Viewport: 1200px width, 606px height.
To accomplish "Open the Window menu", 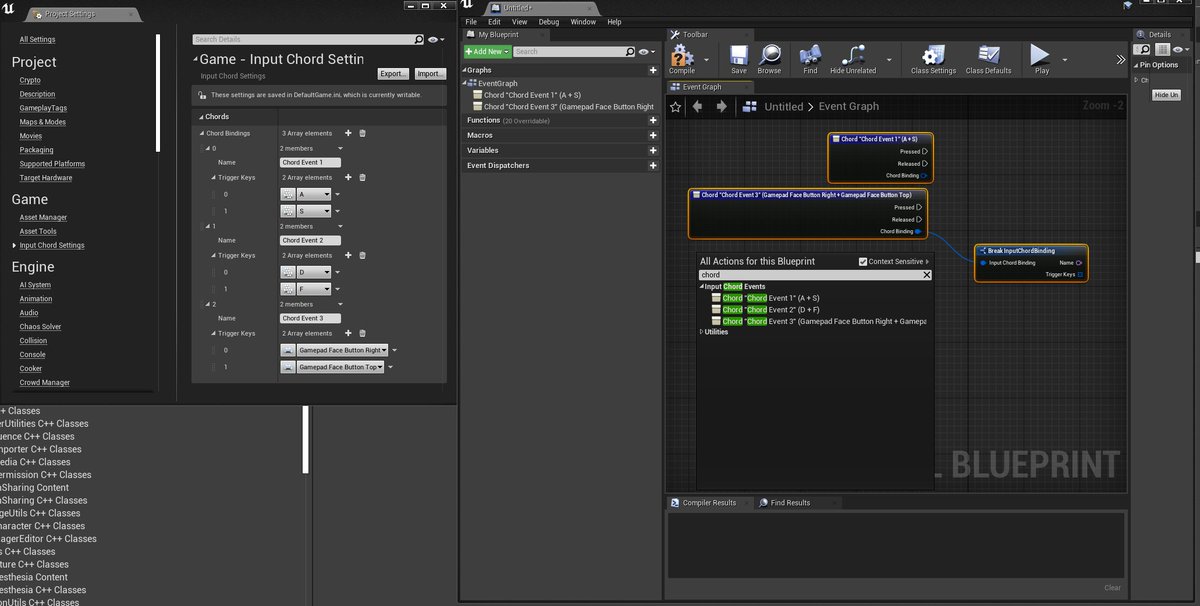I will tap(583, 22).
